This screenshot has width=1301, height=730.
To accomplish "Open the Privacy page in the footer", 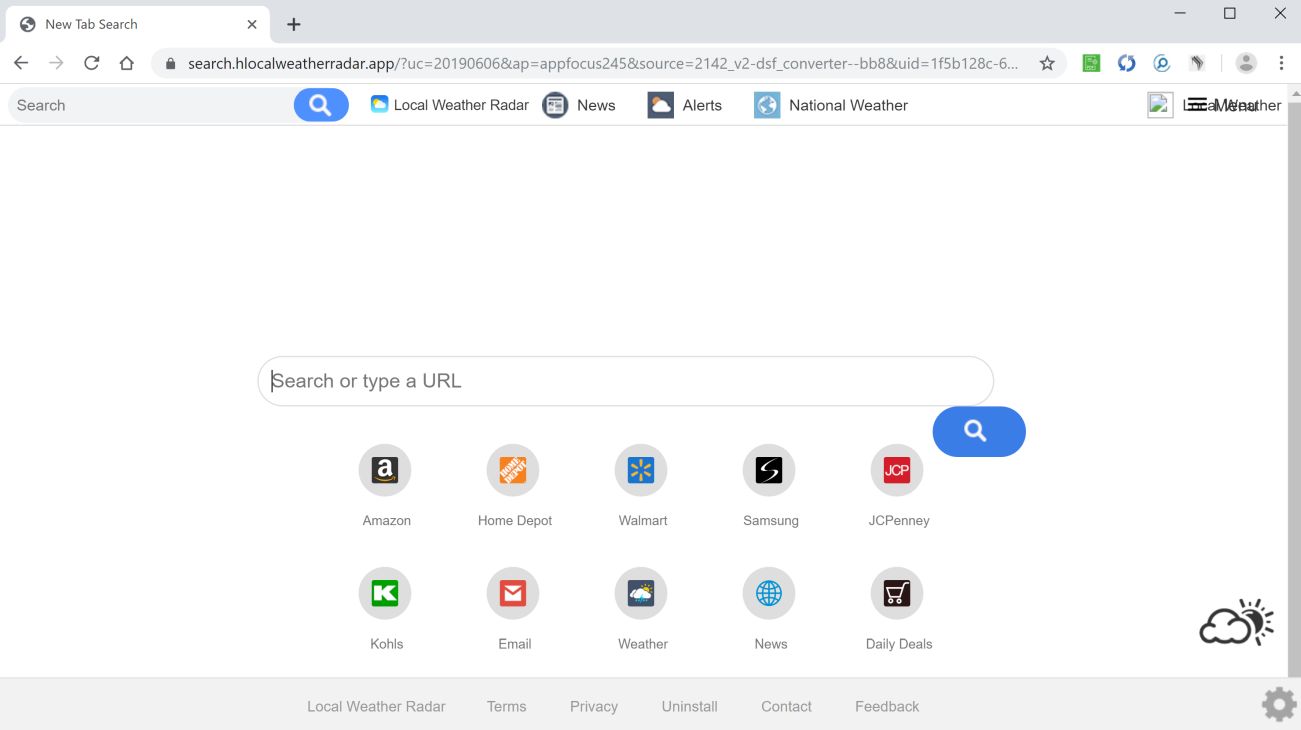I will 593,706.
